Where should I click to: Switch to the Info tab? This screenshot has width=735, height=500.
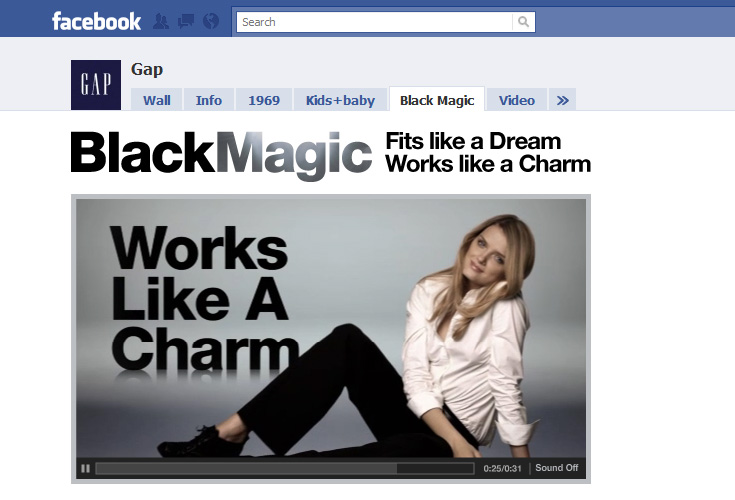coord(209,100)
